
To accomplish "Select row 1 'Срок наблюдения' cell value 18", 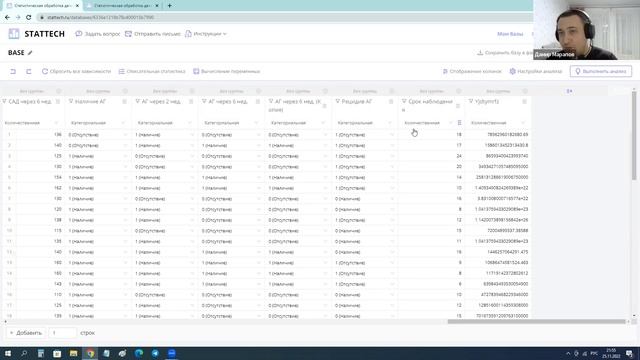I will (x=431, y=135).
